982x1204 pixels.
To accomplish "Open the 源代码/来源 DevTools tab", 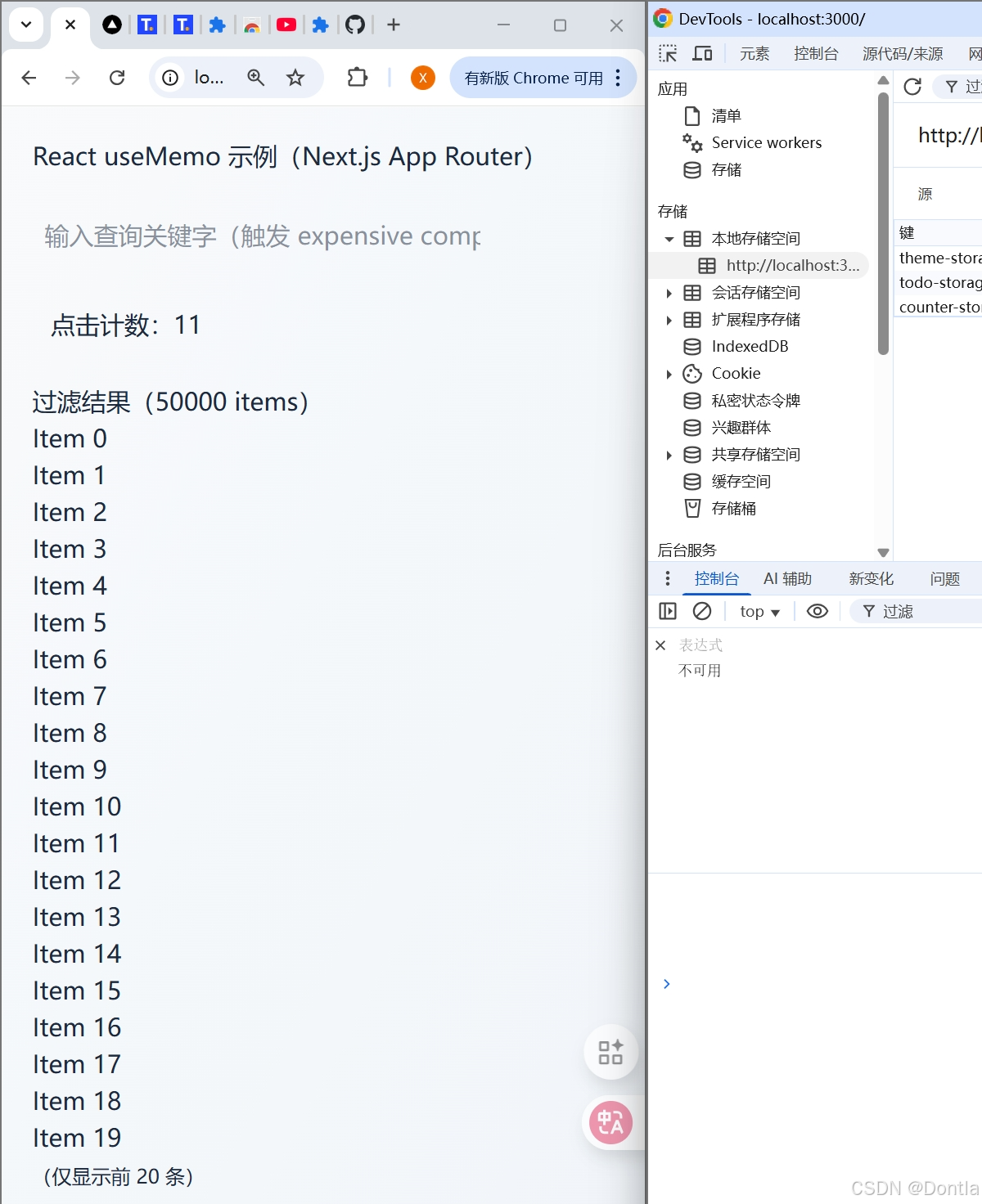I will pyautogui.click(x=903, y=54).
